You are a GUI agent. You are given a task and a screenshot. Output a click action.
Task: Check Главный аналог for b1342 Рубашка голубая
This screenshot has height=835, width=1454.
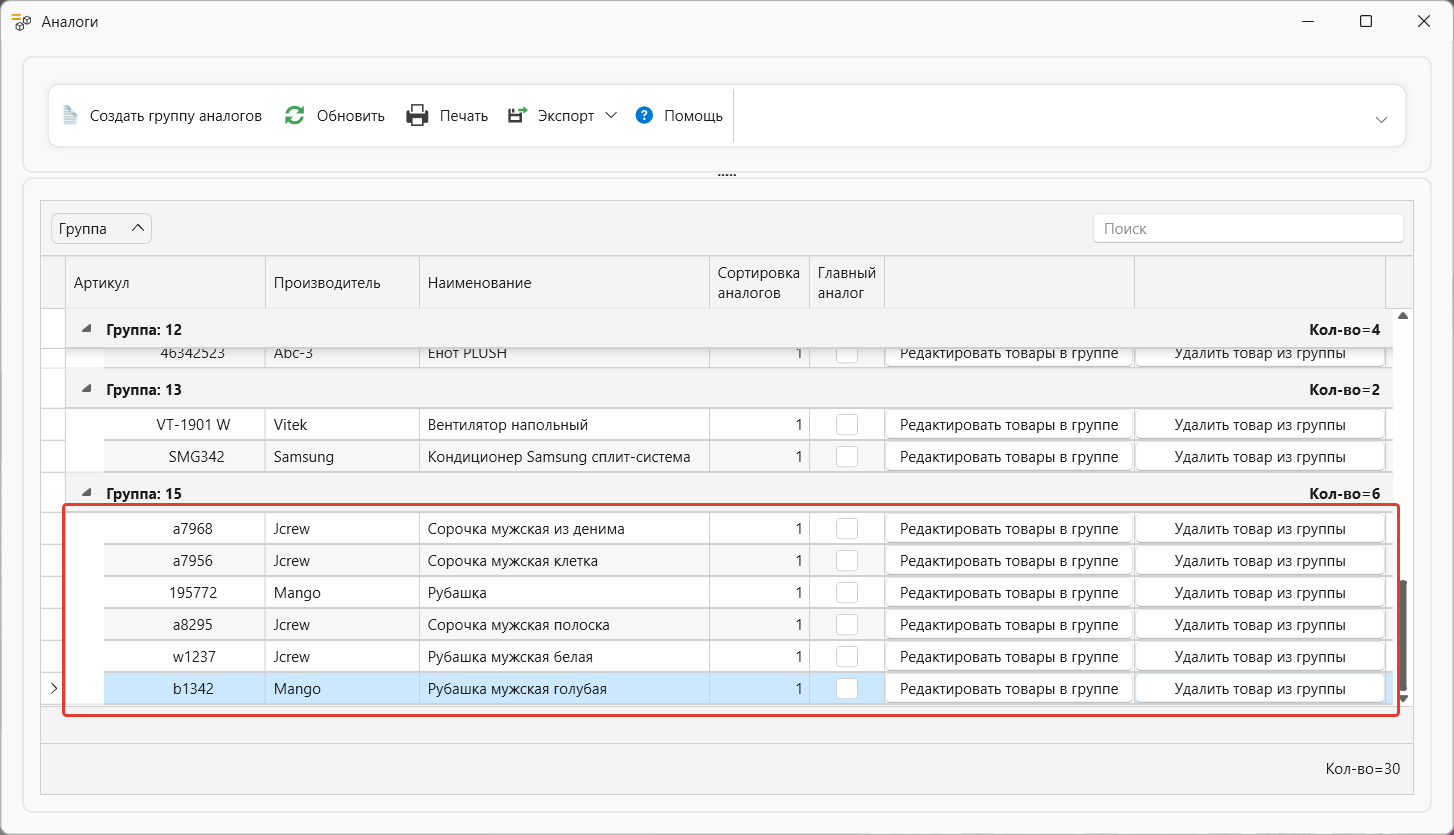(x=846, y=688)
